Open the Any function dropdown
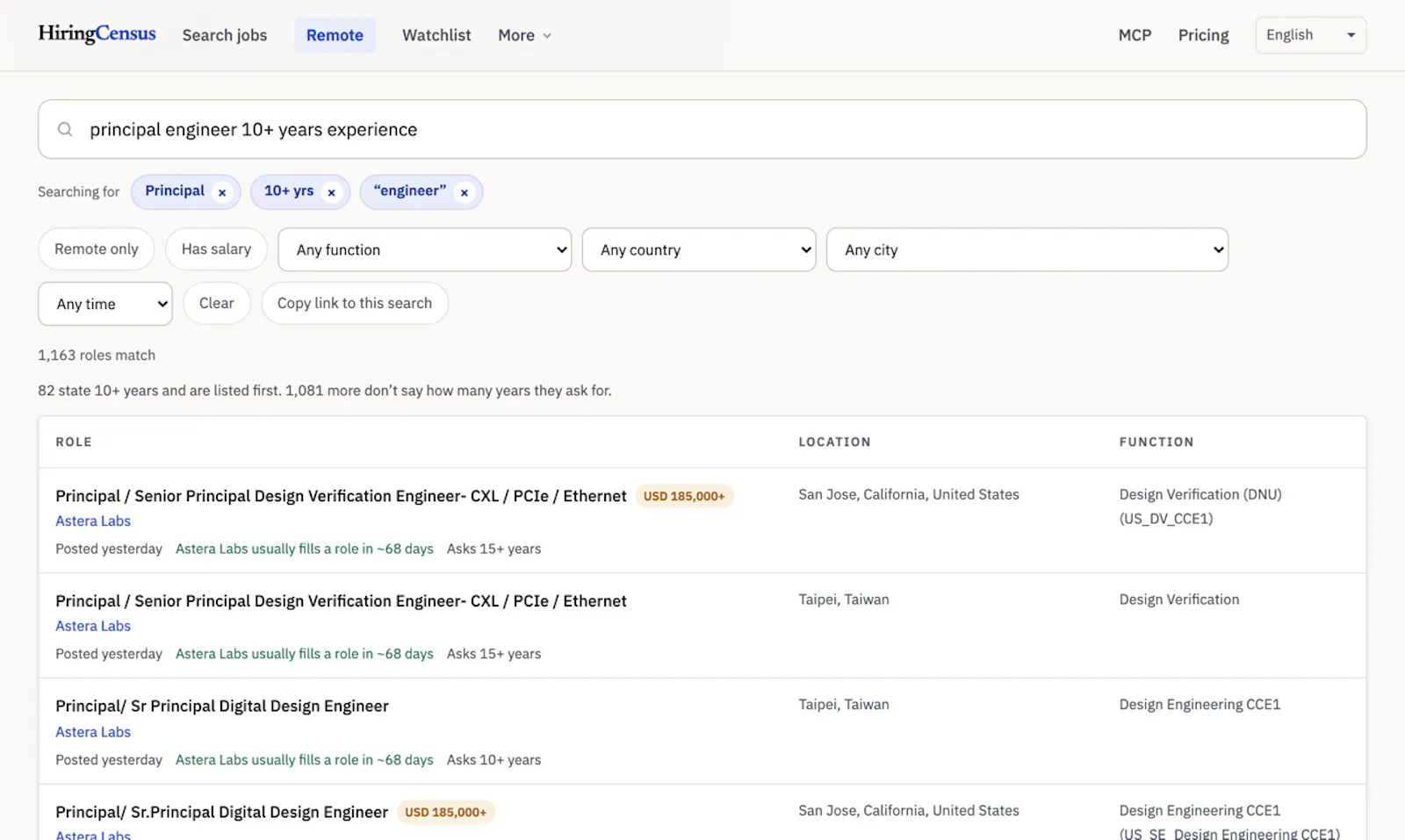The width and height of the screenshot is (1405, 840). point(425,250)
